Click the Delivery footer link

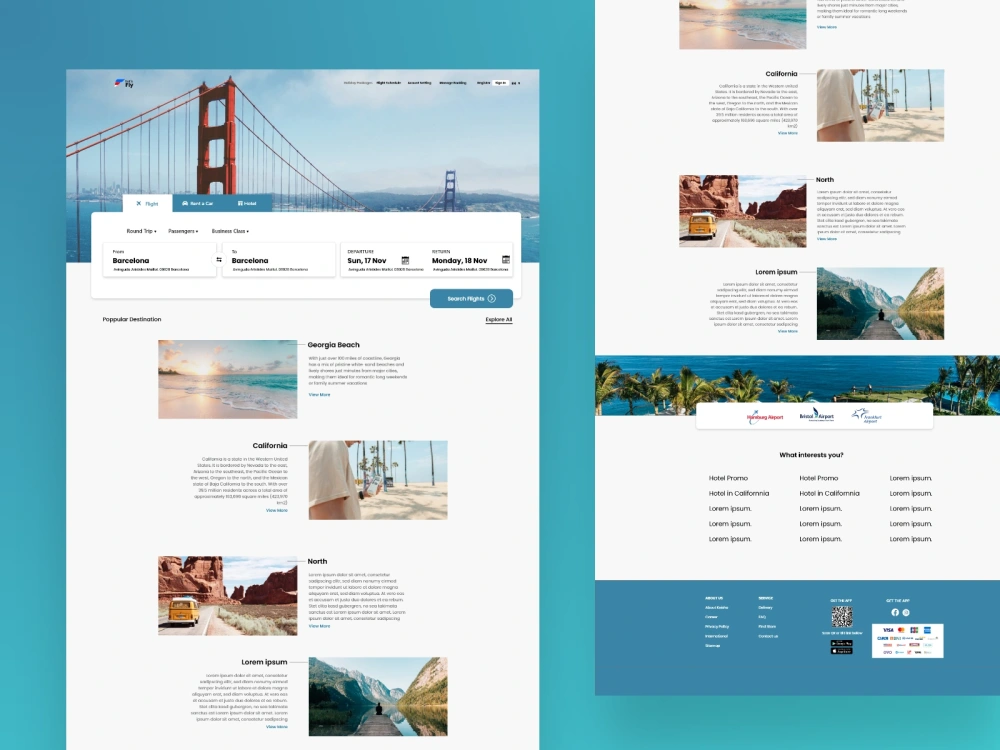765,607
